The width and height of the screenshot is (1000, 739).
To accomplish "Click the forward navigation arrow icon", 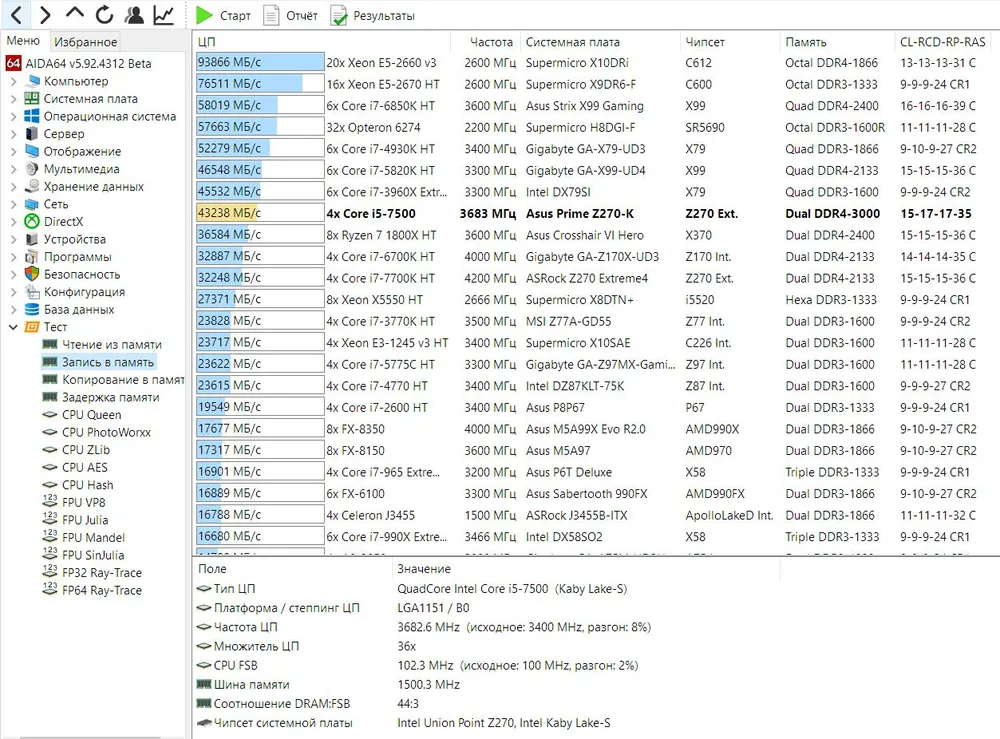I will [45, 15].
